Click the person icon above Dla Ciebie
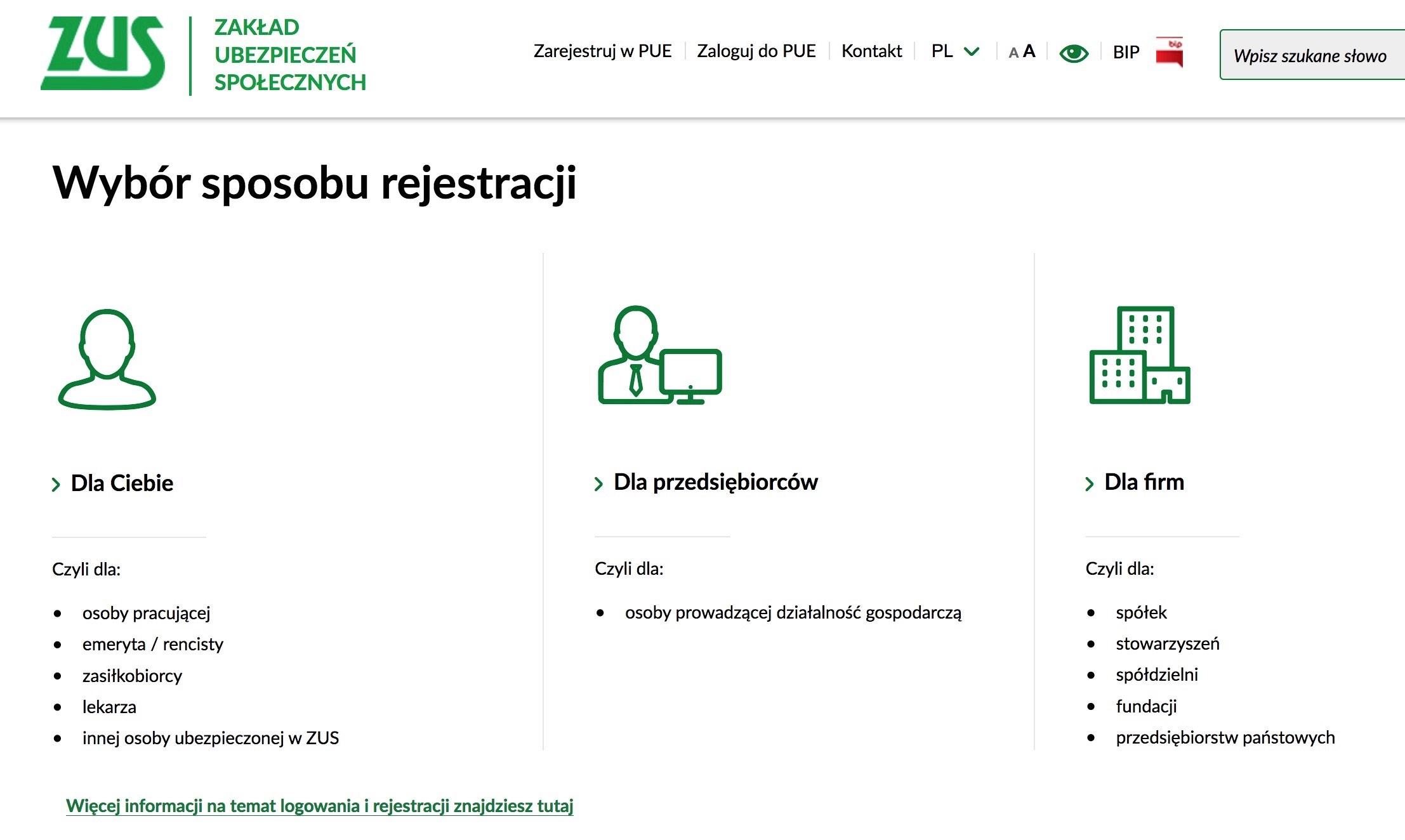The height and width of the screenshot is (840, 1405). click(x=107, y=359)
